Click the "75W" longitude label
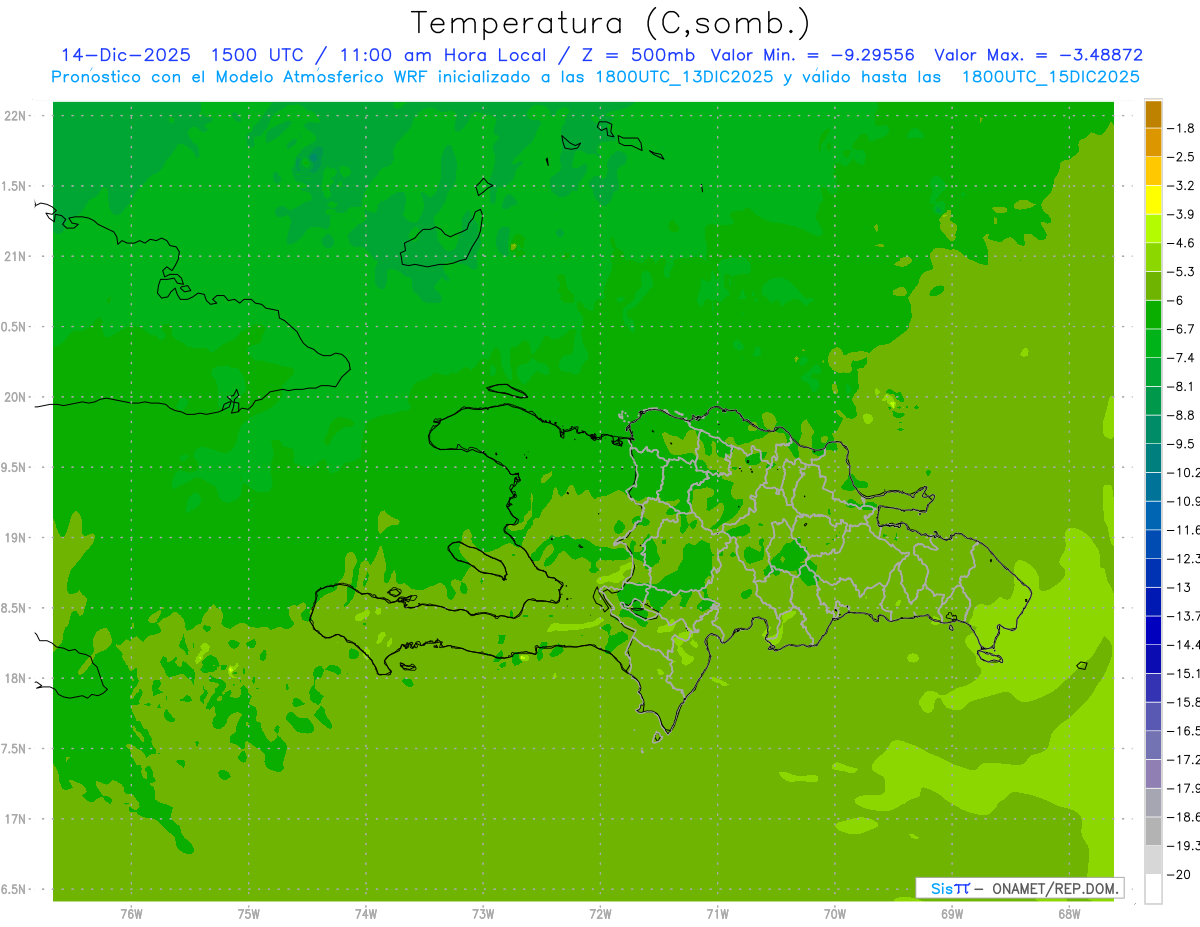1200x927 pixels. 249,914
